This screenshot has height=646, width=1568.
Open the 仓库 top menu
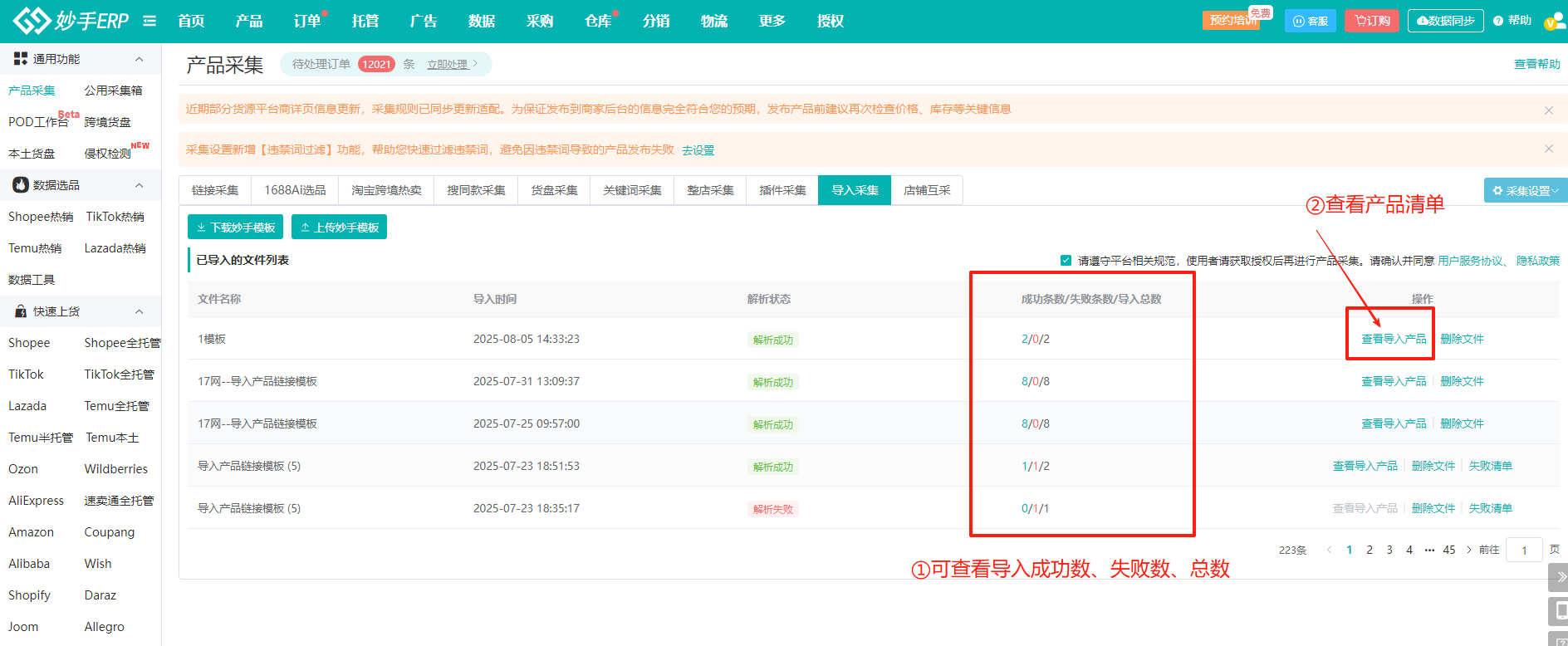coord(598,21)
